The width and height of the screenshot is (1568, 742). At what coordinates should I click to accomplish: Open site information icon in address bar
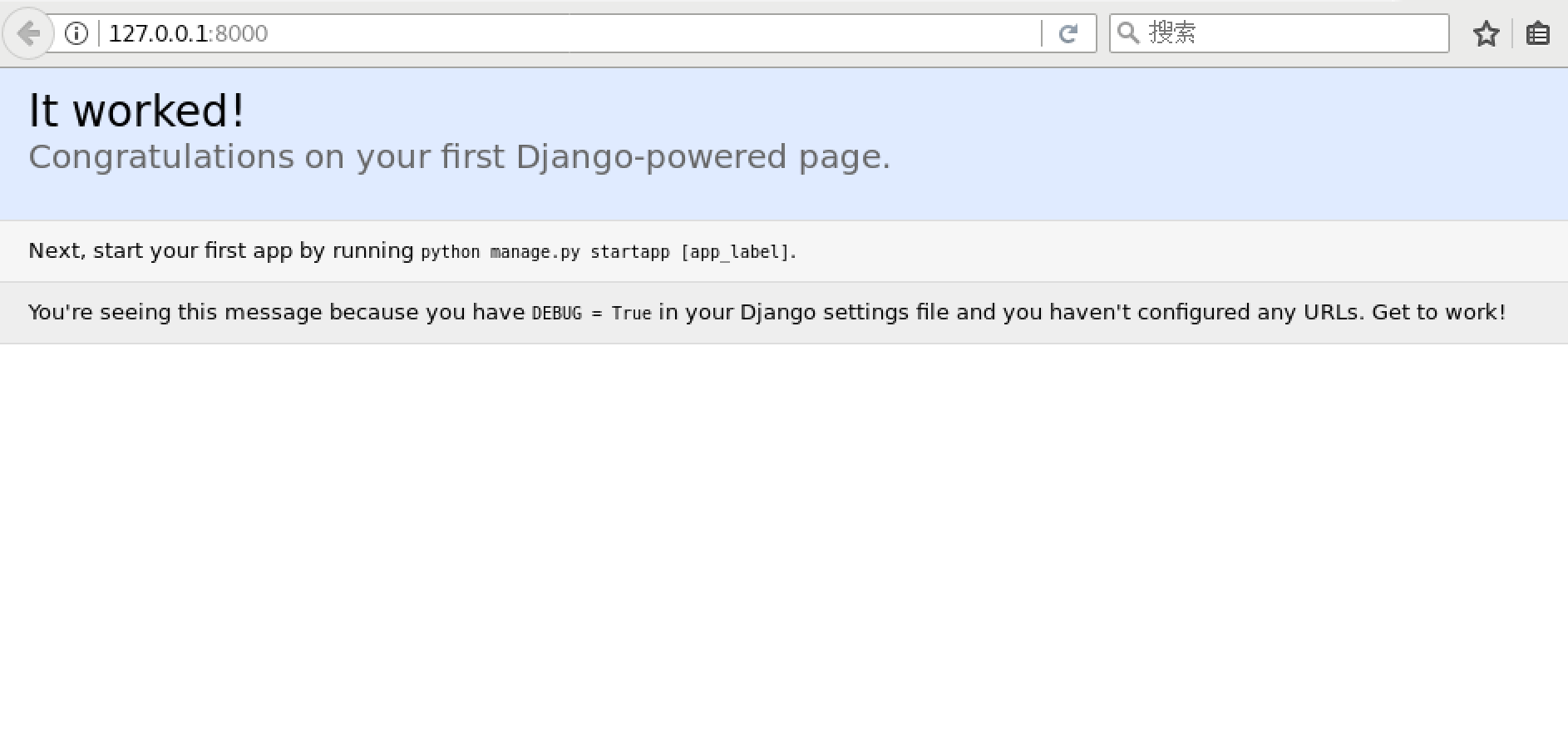click(76, 33)
